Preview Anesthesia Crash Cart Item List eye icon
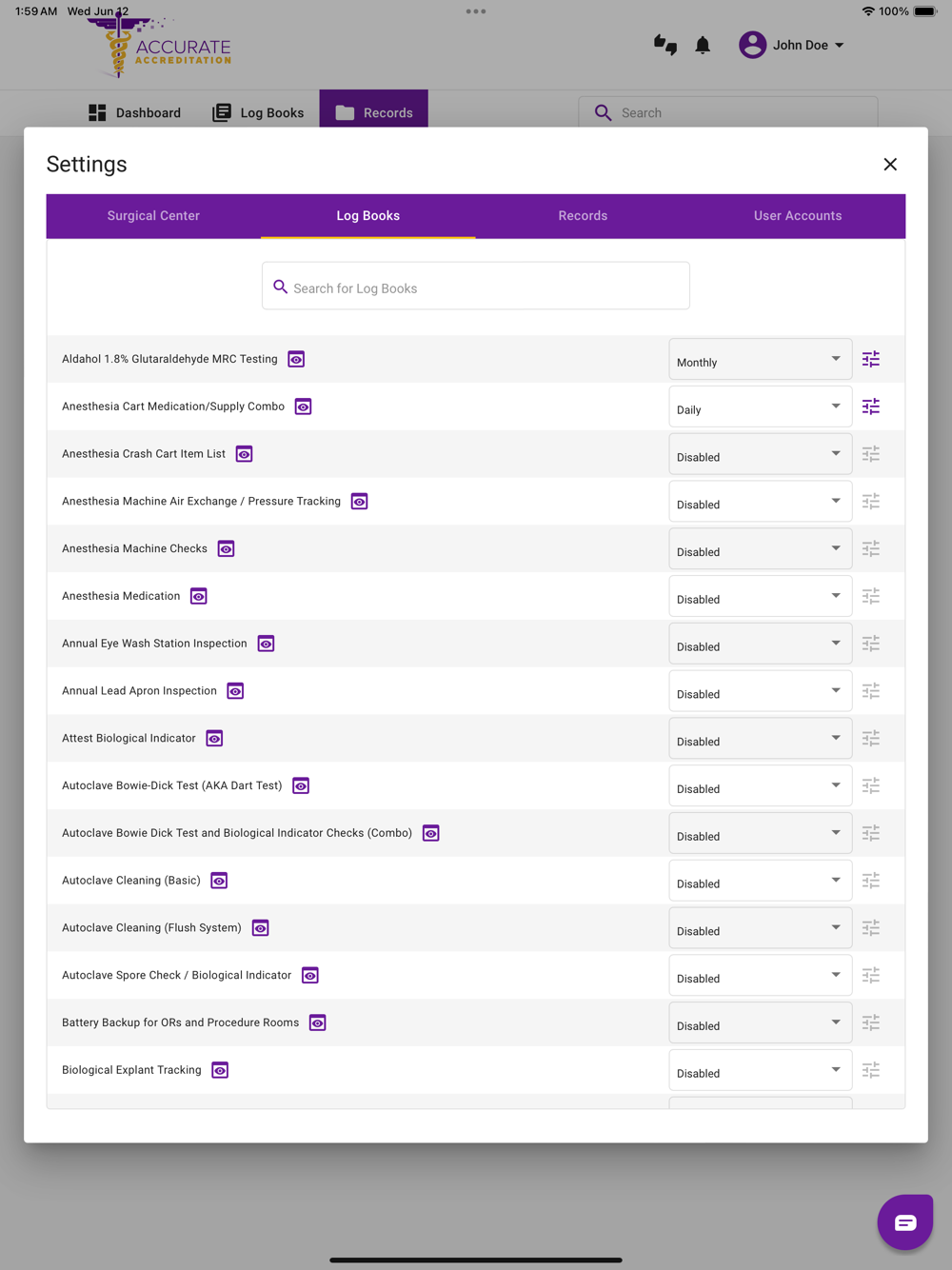The image size is (952, 1270). (x=244, y=454)
